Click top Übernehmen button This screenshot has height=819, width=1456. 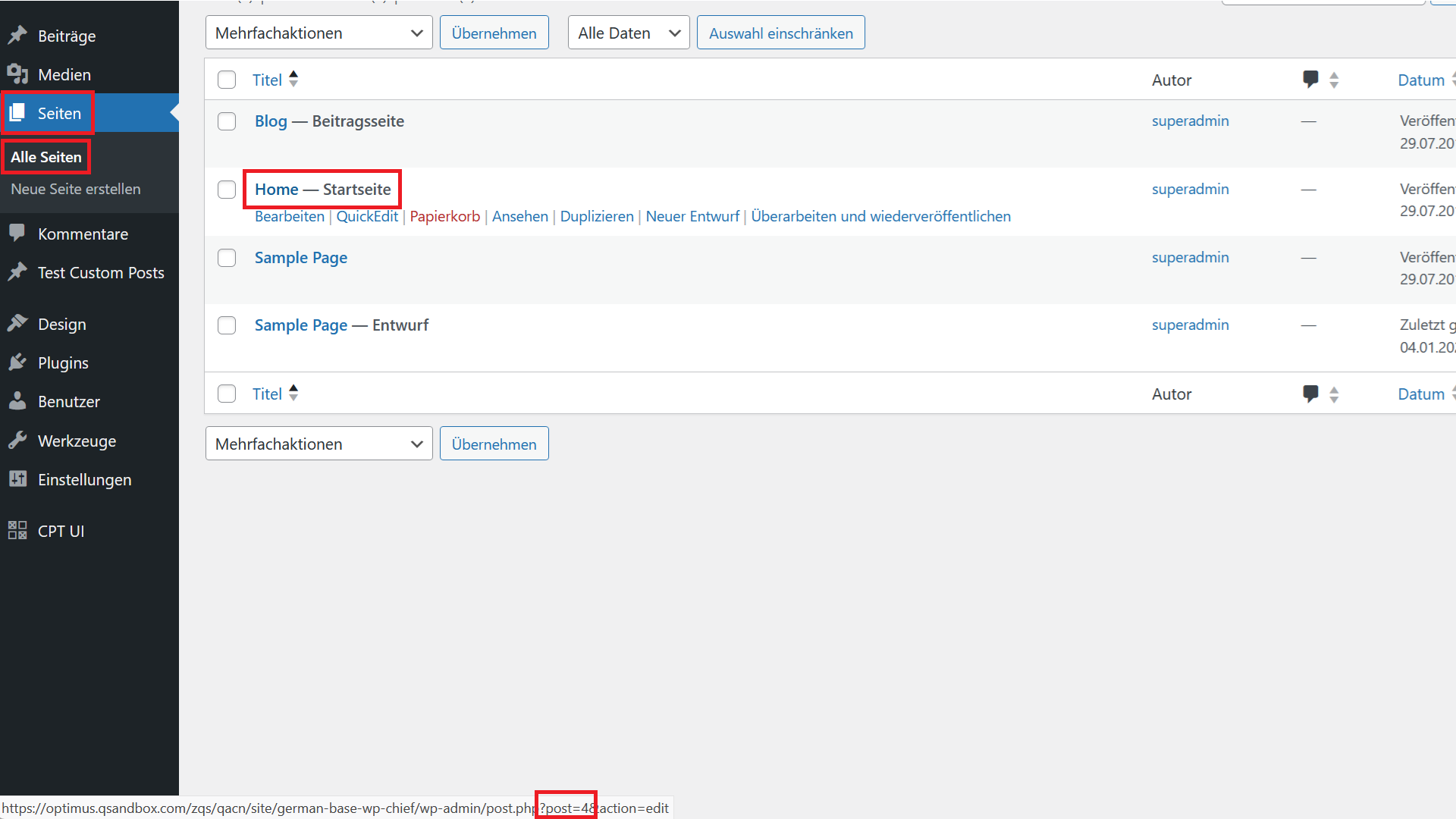click(x=494, y=33)
